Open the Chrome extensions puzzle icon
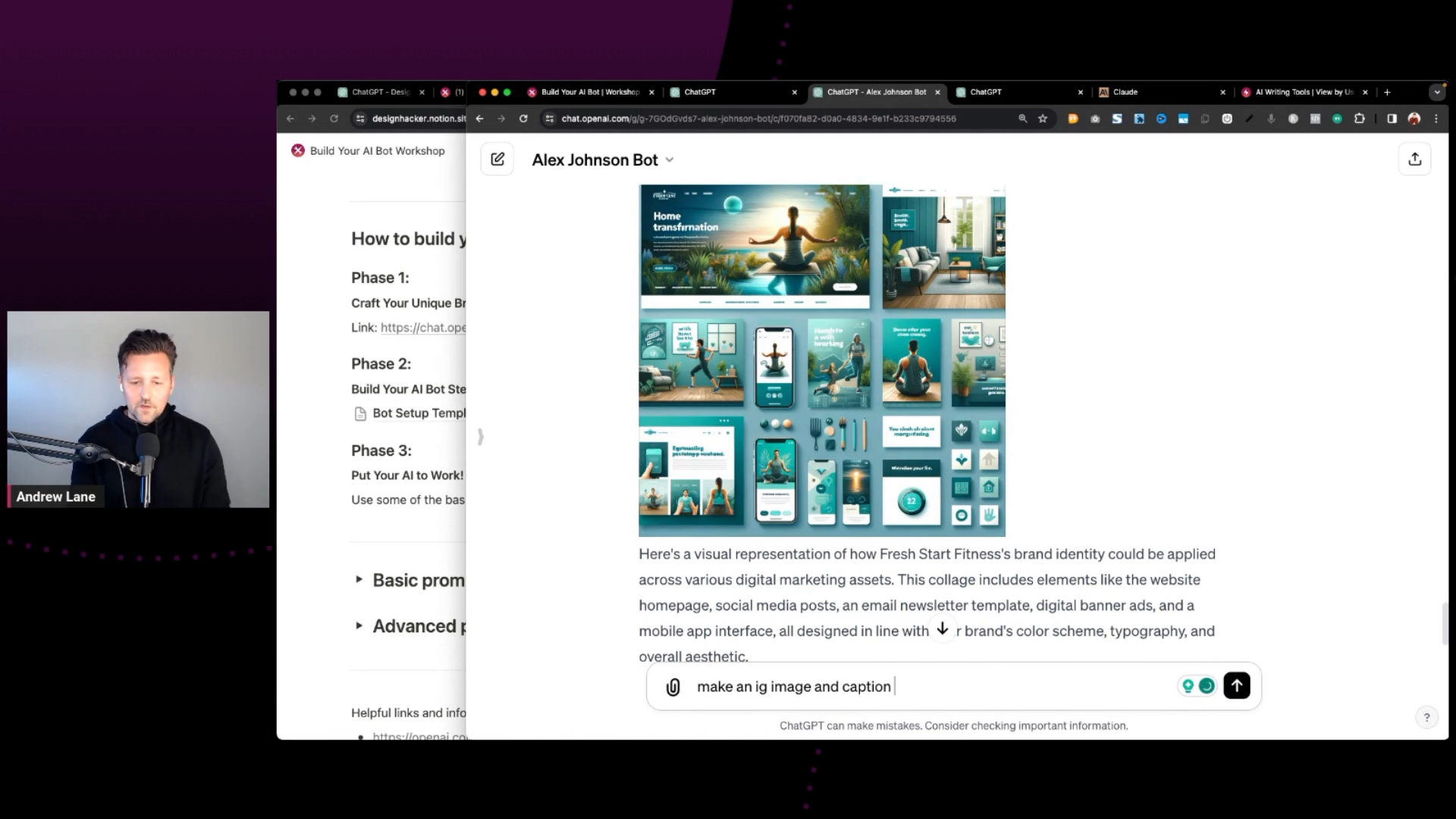The image size is (1456, 819). 1360,119
